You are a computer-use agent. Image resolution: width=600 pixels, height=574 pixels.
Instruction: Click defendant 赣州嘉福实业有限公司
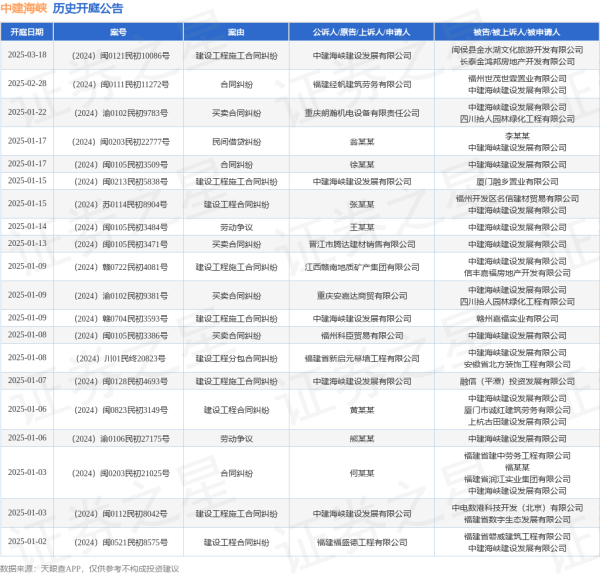(x=517, y=319)
